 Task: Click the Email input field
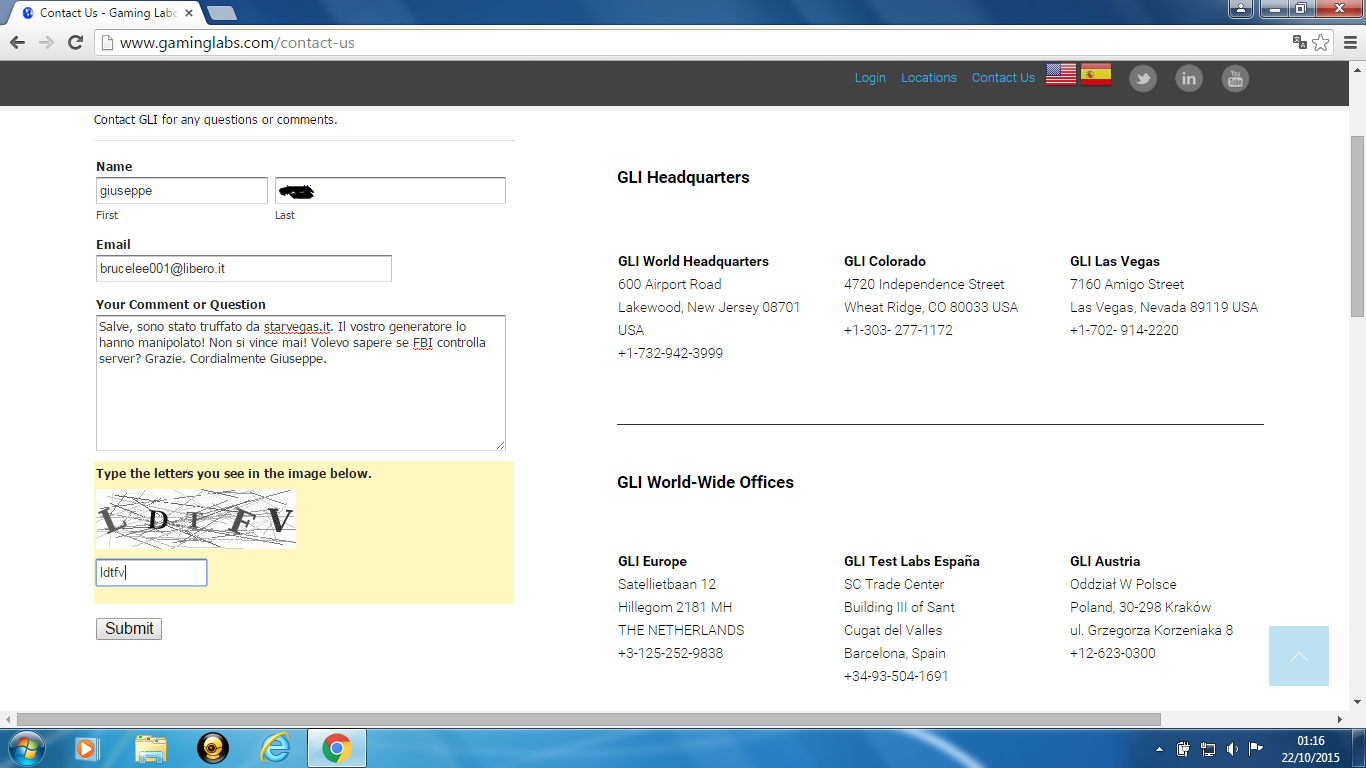(244, 269)
